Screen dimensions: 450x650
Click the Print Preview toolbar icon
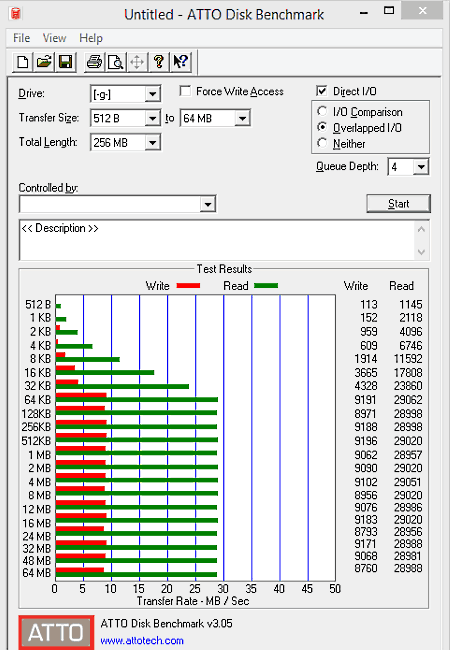[116, 62]
